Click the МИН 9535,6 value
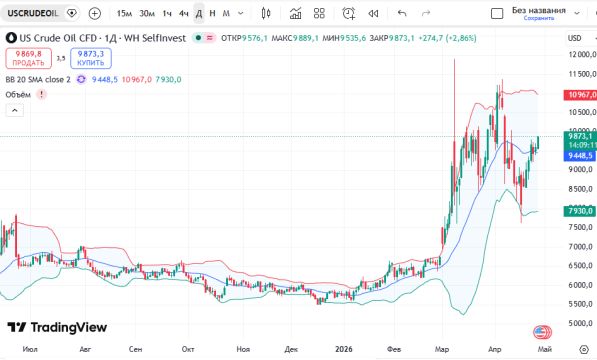The image size is (597, 360). (344, 38)
